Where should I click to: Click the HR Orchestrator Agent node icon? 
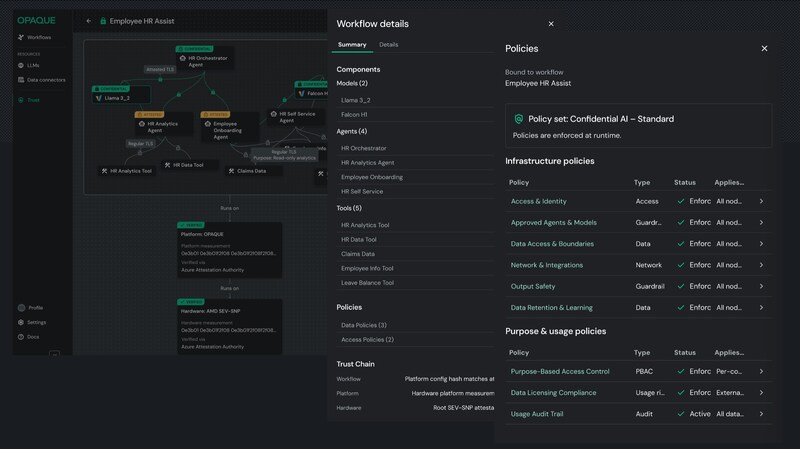click(183, 58)
